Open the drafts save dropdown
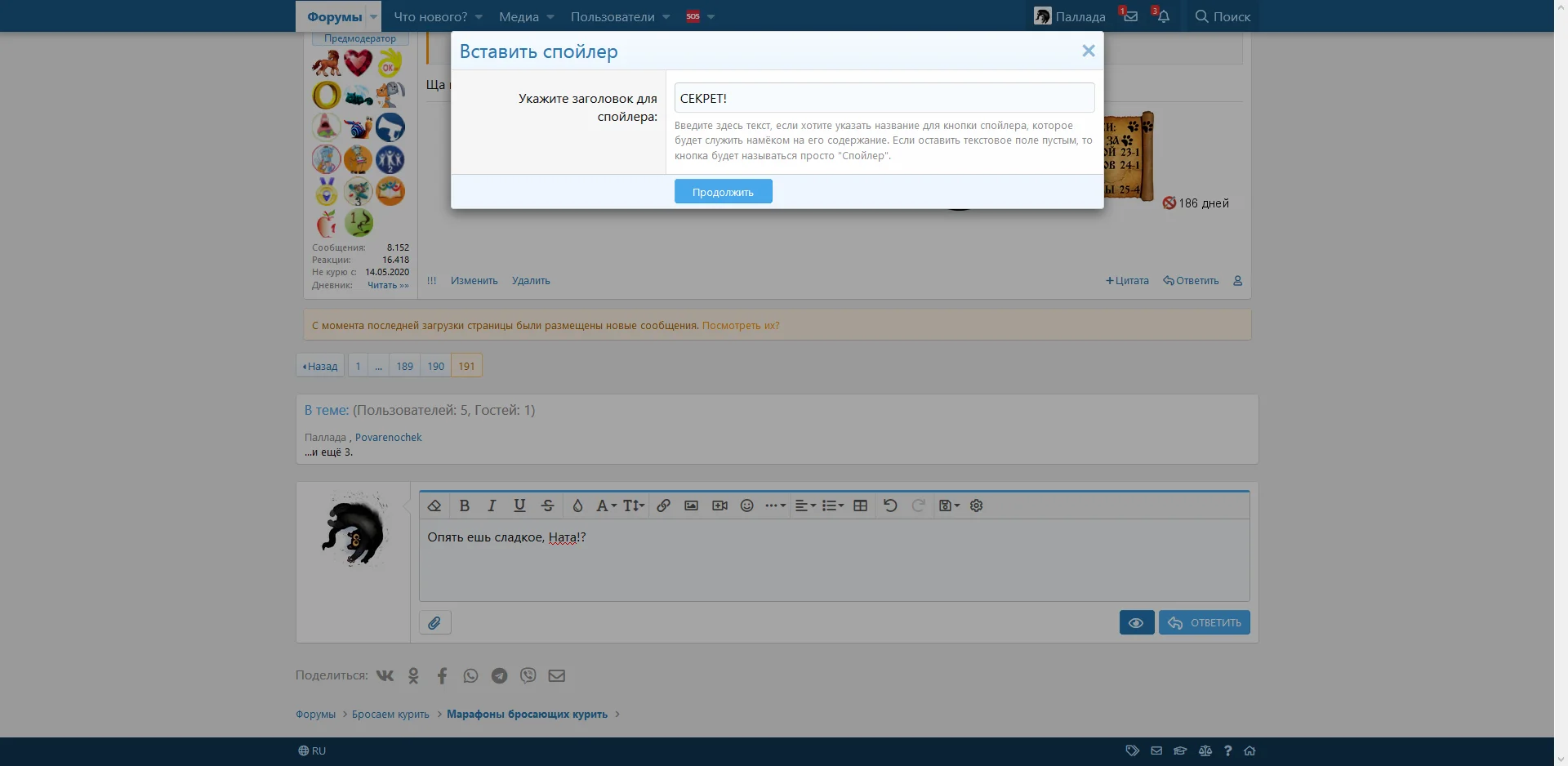Screen dimensions: 1568x766 coord(949,505)
